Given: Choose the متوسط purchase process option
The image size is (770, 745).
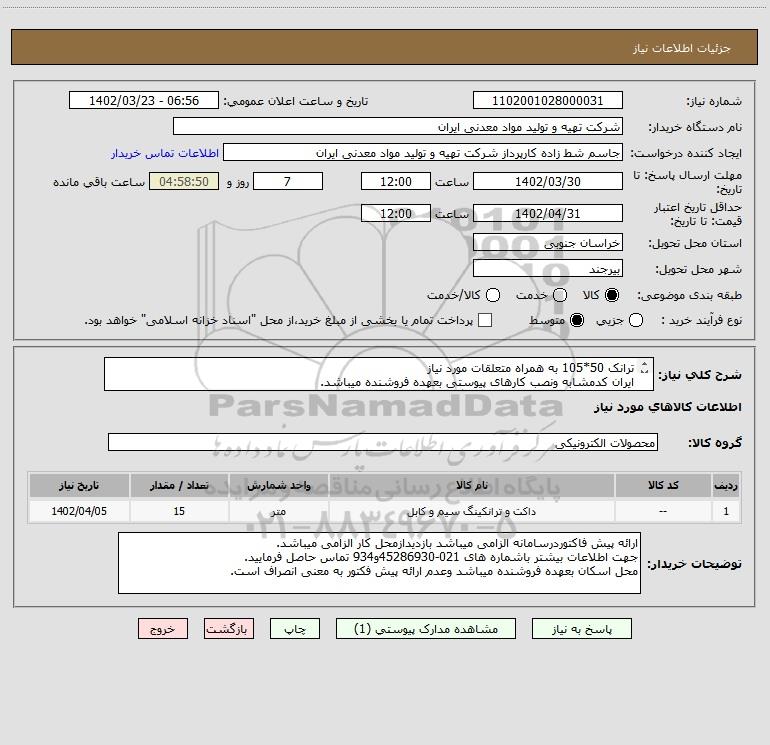Looking at the screenshot, I should [x=577, y=320].
